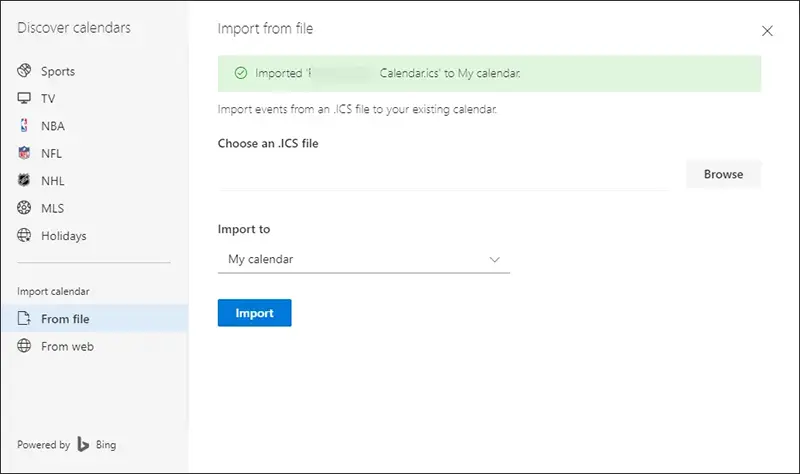This screenshot has height=474, width=800.
Task: Expand the Import to dropdown chevron
Action: click(x=494, y=259)
